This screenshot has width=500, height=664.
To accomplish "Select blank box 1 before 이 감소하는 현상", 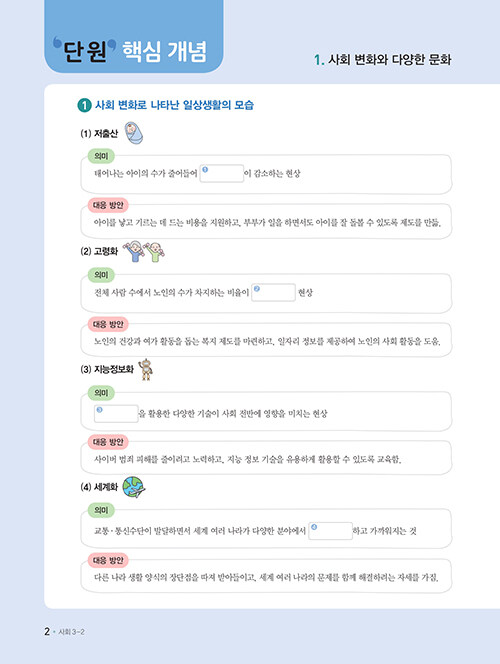I will pos(222,174).
